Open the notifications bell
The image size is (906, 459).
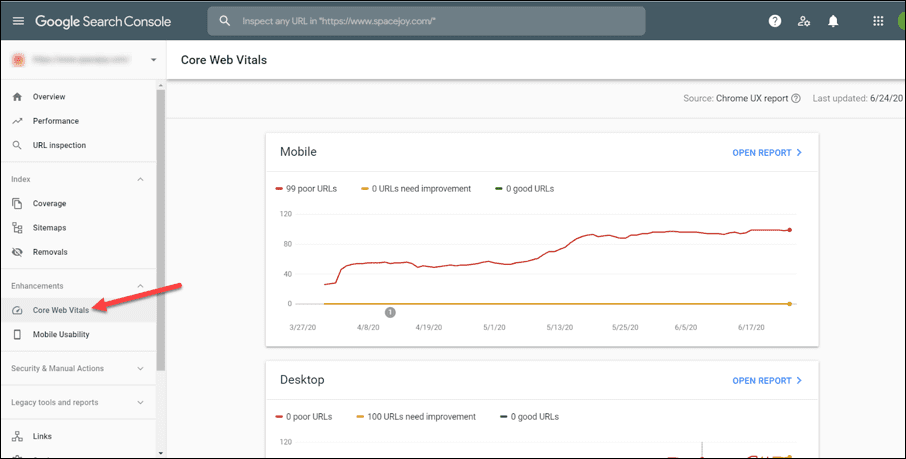click(833, 21)
